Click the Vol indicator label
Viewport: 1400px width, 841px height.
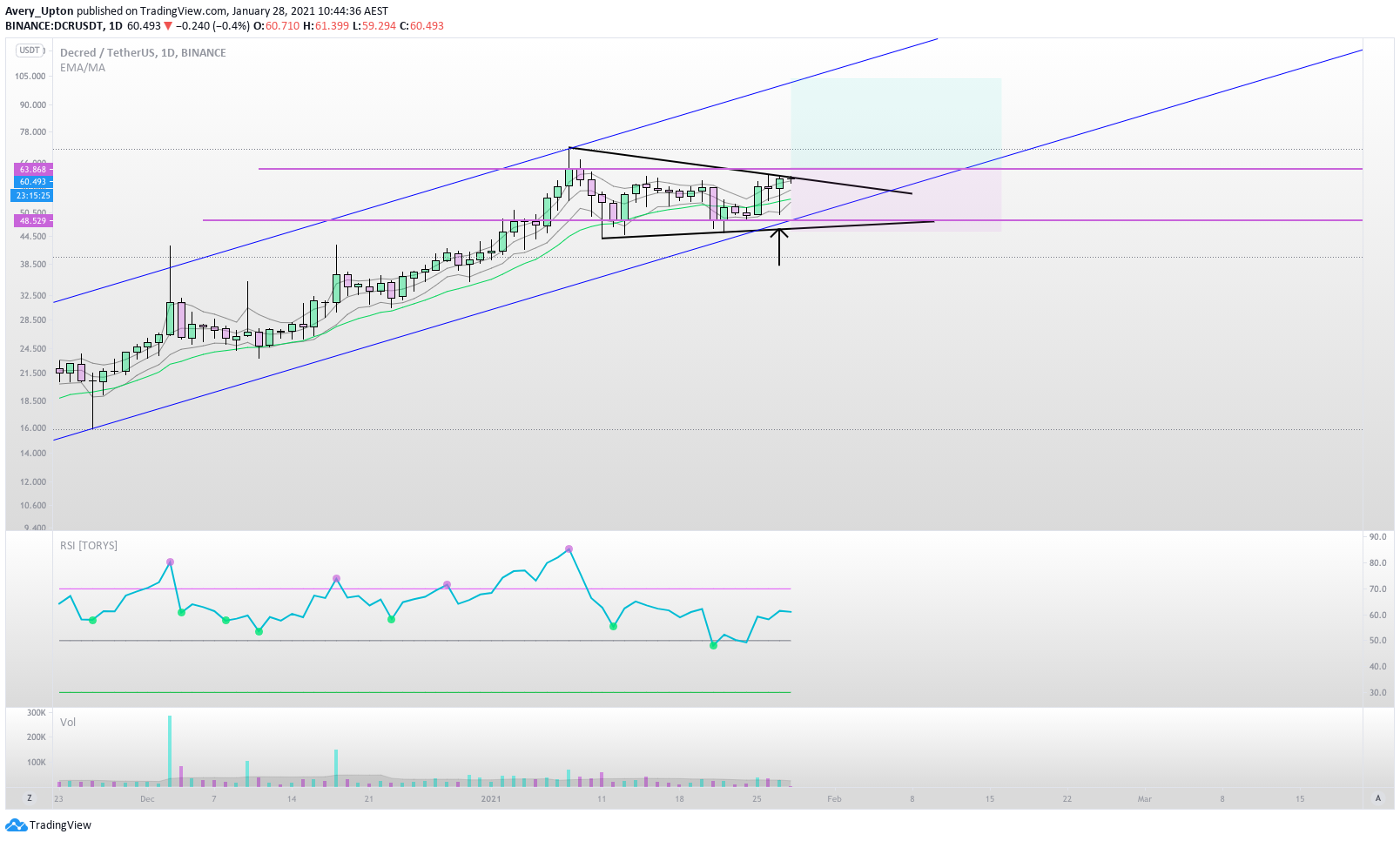pyautogui.click(x=68, y=723)
